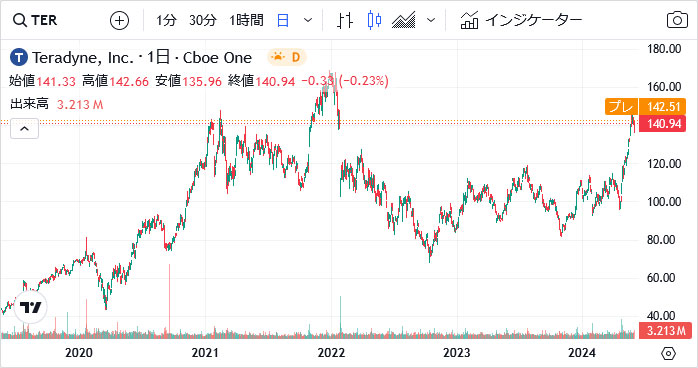Viewport: 698px width, 368px height.
Task: Expand the timeframe dropdown arrow
Action: [308, 20]
